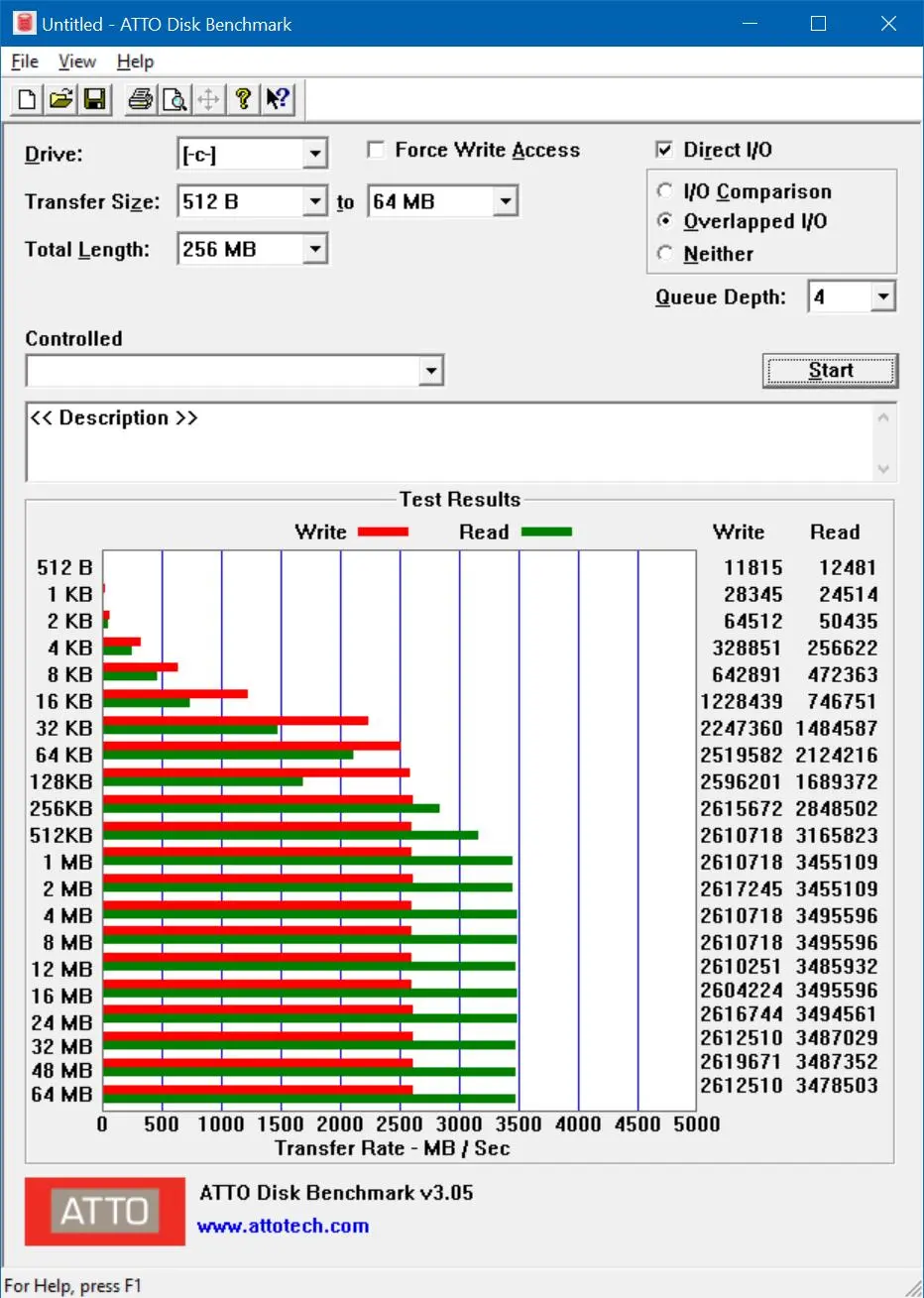924x1298 pixels.
Task: Minimize the ATTO Disk Benchmark window
Action: (749, 23)
